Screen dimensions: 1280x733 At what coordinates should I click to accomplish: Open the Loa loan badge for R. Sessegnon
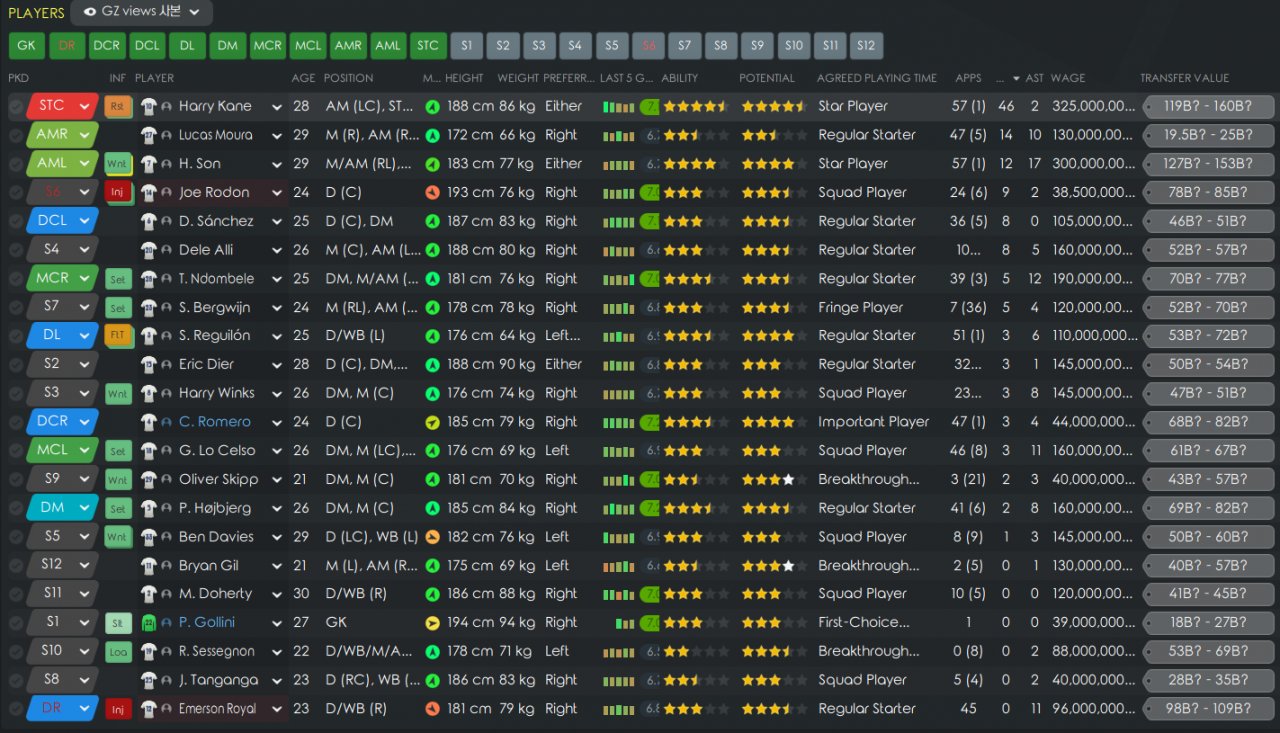click(x=118, y=652)
